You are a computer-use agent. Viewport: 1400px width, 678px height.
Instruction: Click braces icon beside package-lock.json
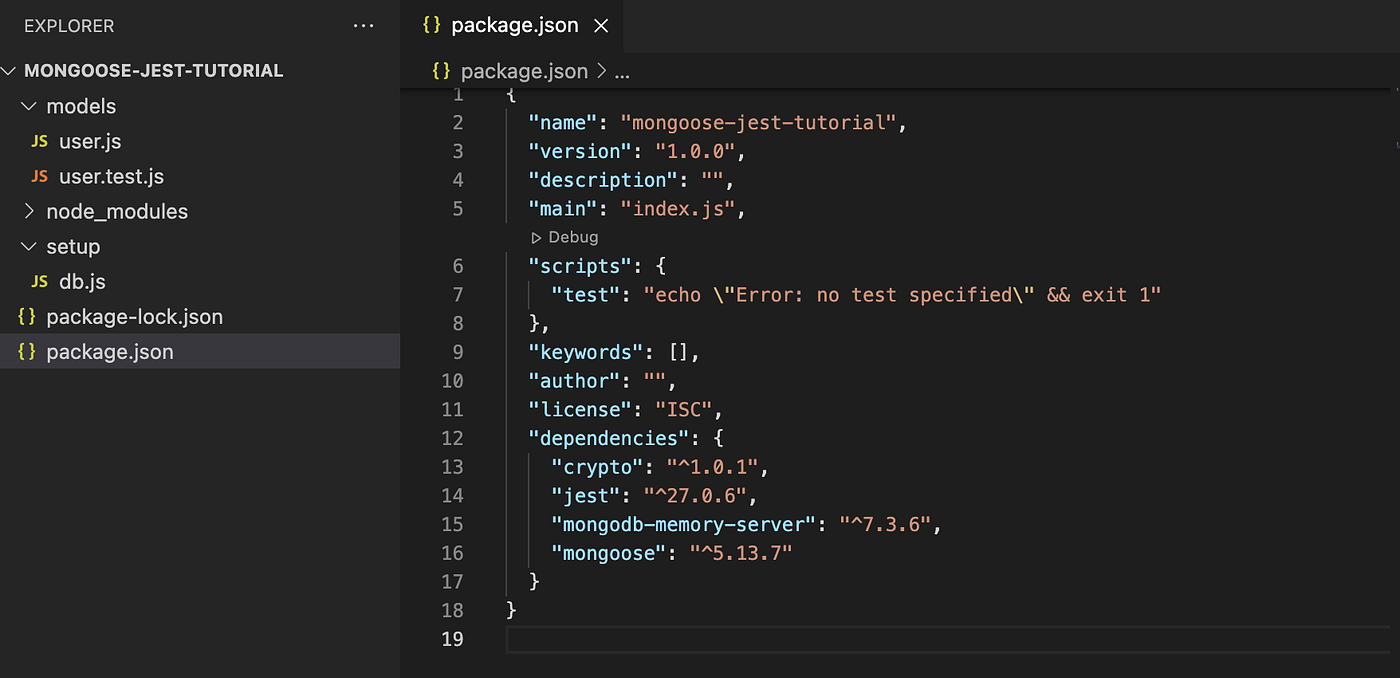pyautogui.click(x=27, y=317)
